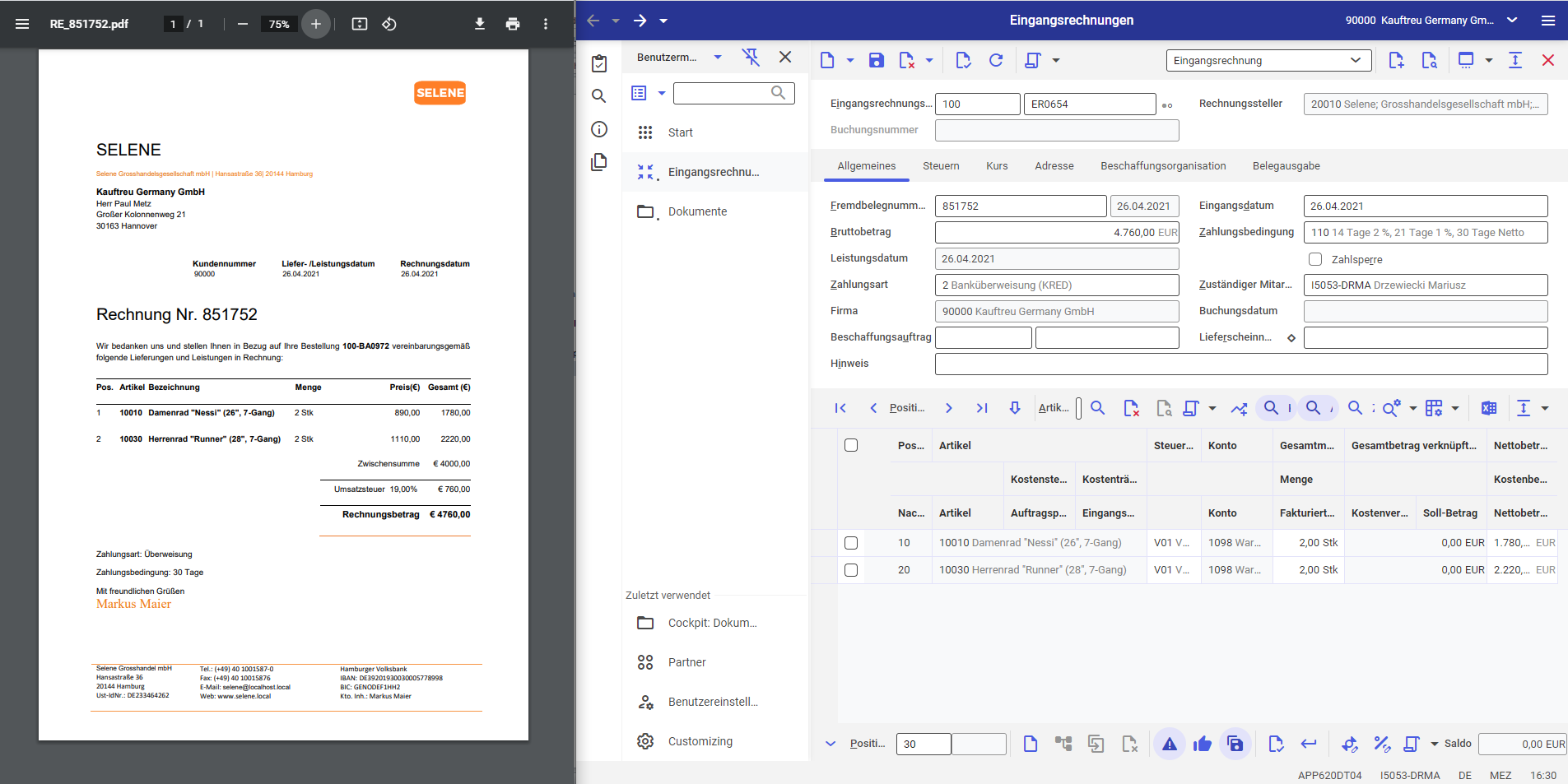Save the current Eingangsrechnung record
1568x784 pixels.
click(877, 60)
